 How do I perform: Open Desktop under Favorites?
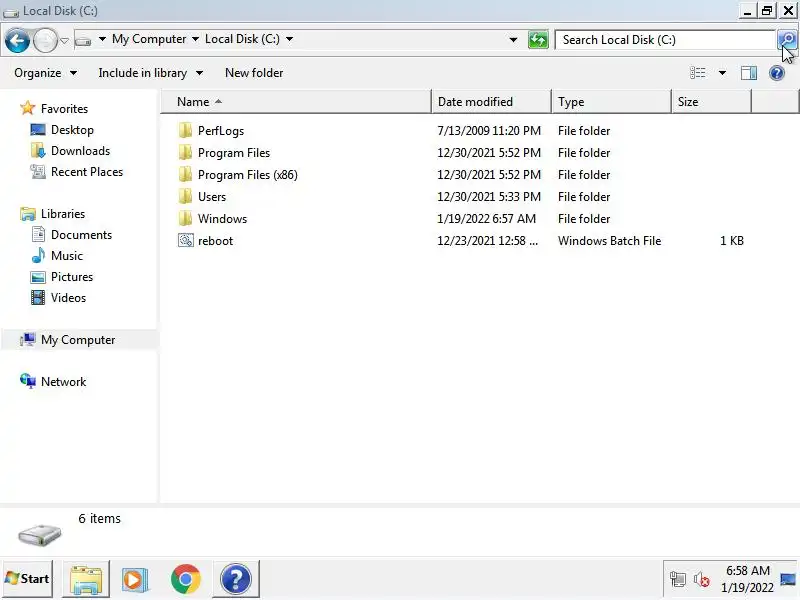[72, 130]
